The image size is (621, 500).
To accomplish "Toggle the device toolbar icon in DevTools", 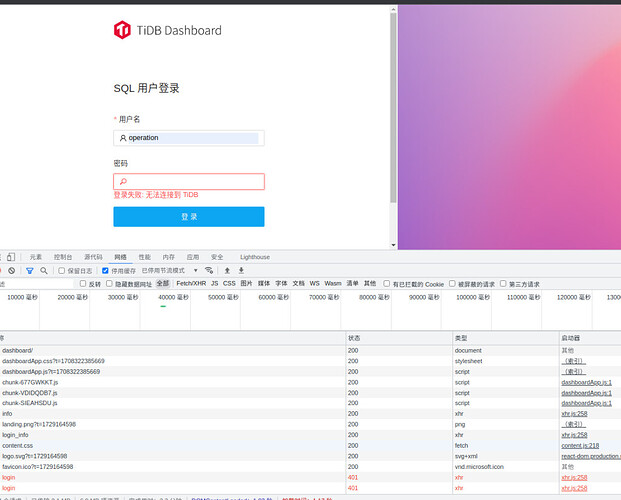I will 11,257.
